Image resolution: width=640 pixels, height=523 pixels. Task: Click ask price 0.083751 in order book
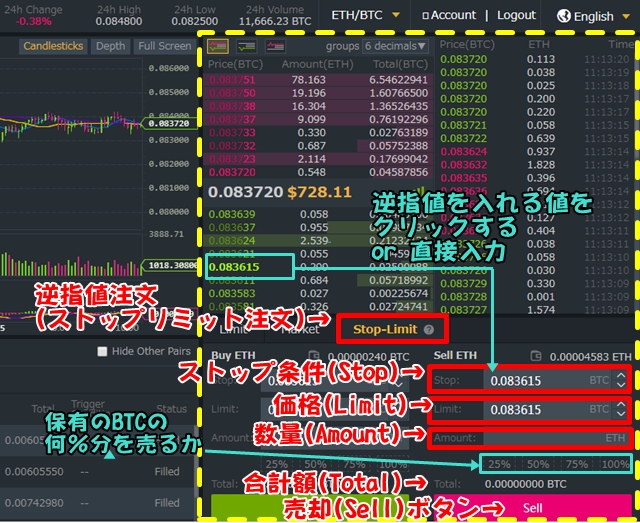tap(232, 80)
